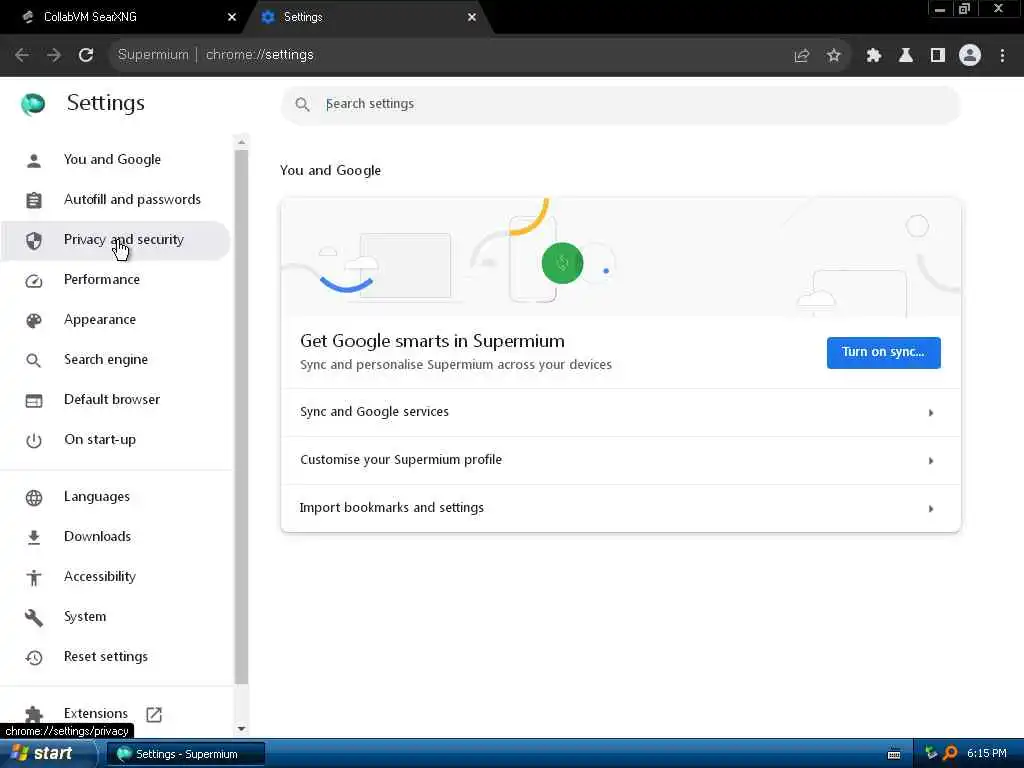Click the globe icon for Languages
1024x768 pixels.
coord(34,498)
